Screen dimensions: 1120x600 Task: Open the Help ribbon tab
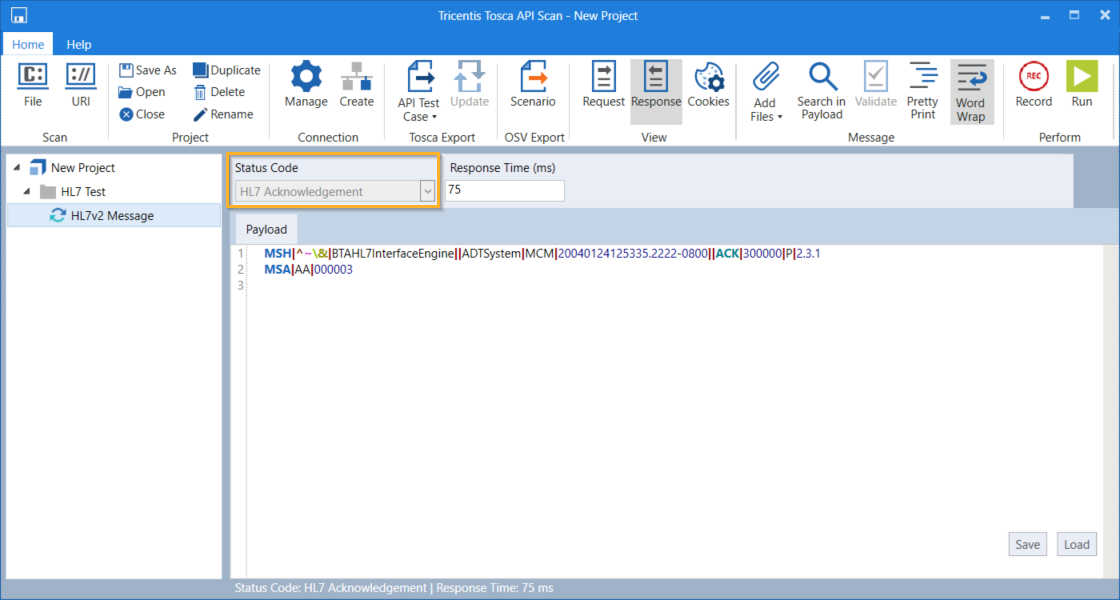point(79,44)
